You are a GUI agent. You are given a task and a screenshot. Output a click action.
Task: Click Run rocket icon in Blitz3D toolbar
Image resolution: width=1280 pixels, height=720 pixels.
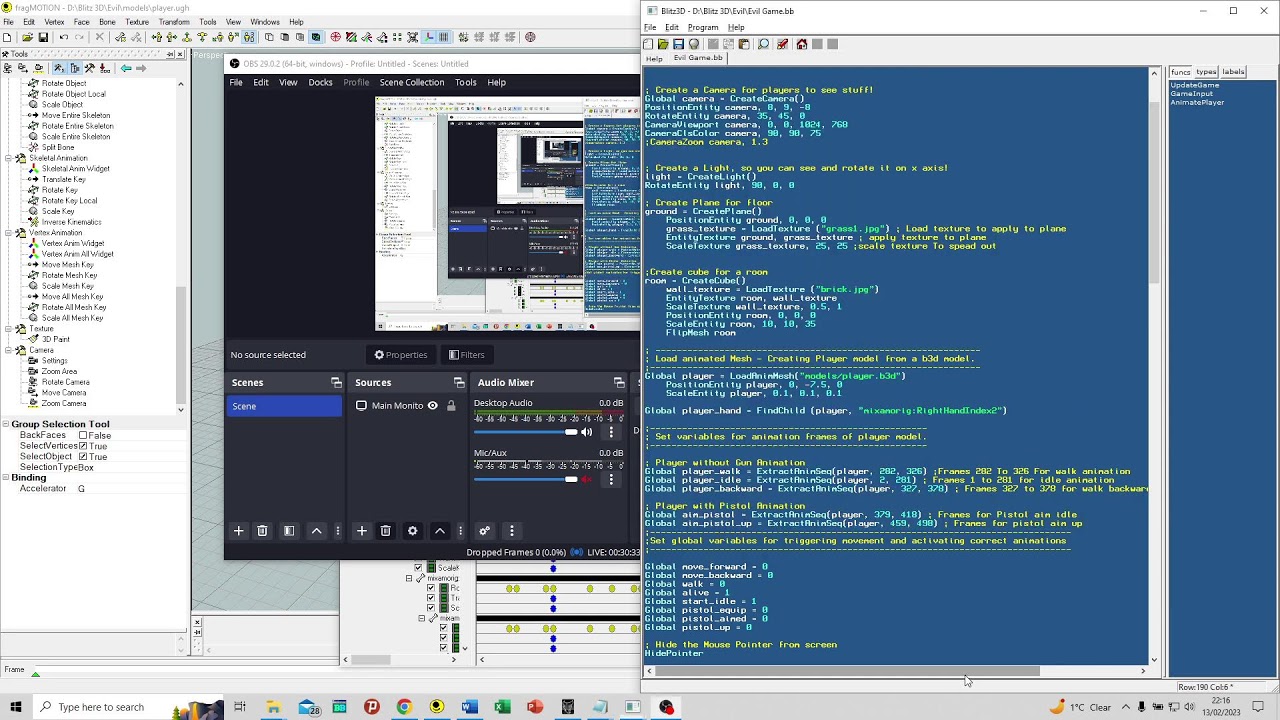coord(782,44)
